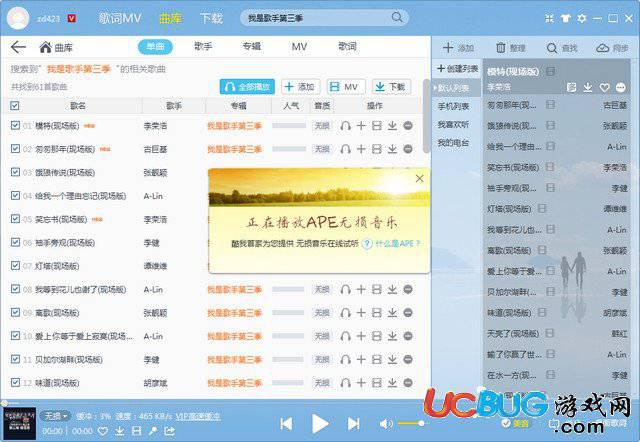Uncheck song 03 饿狼传说(现场版)
The height and width of the screenshot is (442, 640).
(x=15, y=172)
